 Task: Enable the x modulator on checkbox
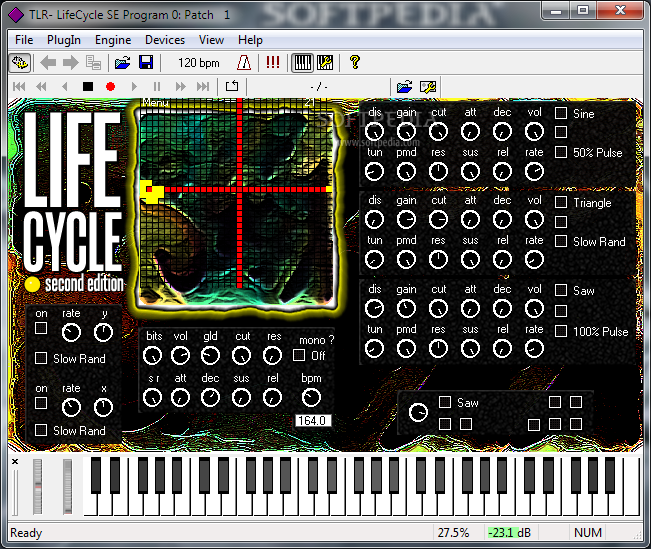pyautogui.click(x=41, y=403)
